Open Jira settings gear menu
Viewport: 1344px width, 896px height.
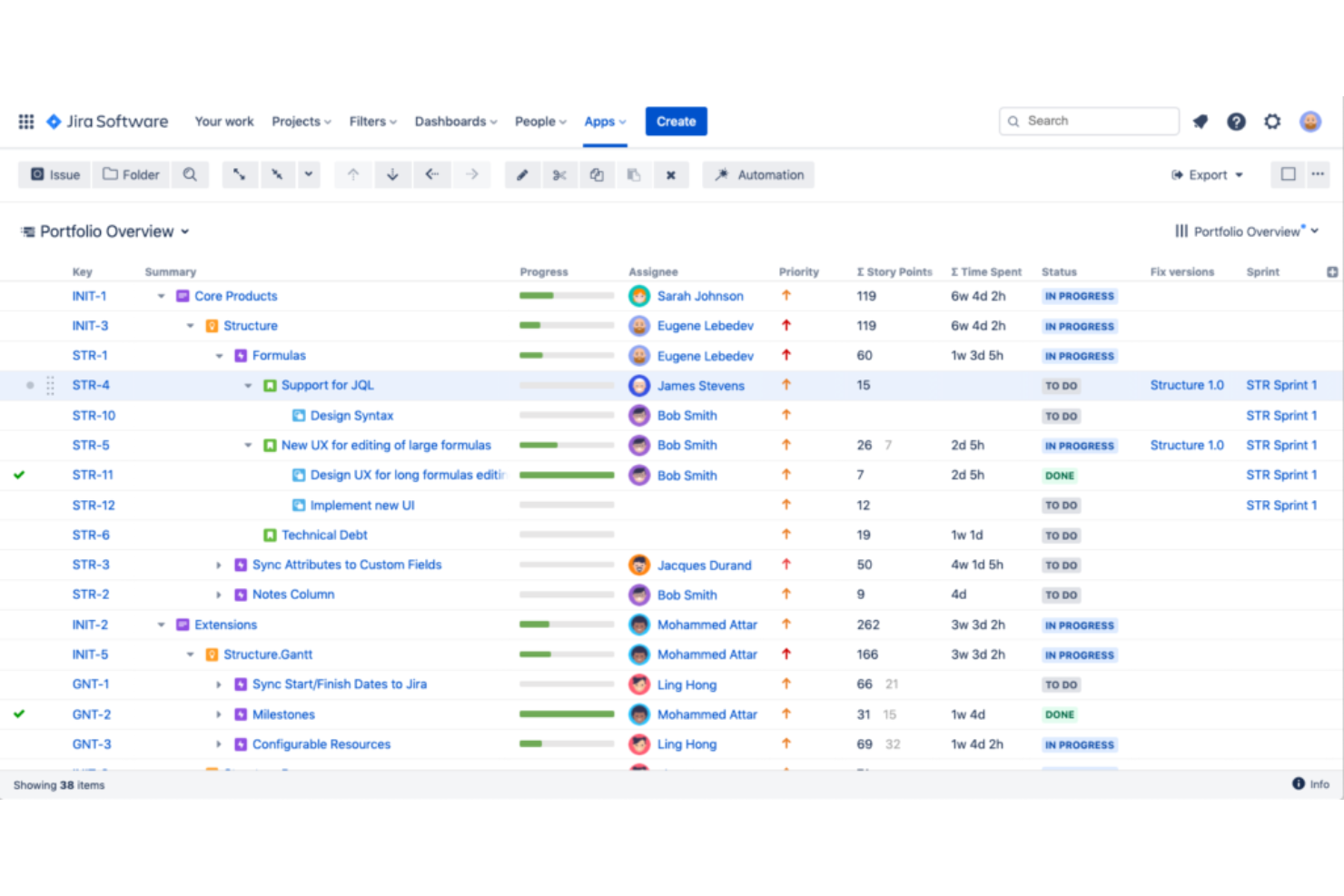pos(1271,121)
